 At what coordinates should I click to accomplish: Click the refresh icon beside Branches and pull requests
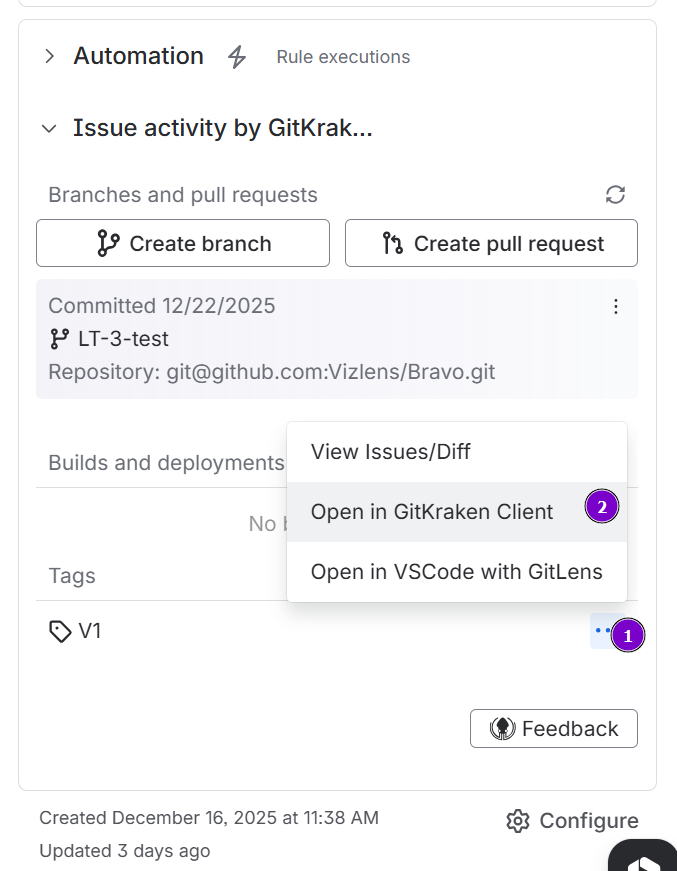pos(615,195)
